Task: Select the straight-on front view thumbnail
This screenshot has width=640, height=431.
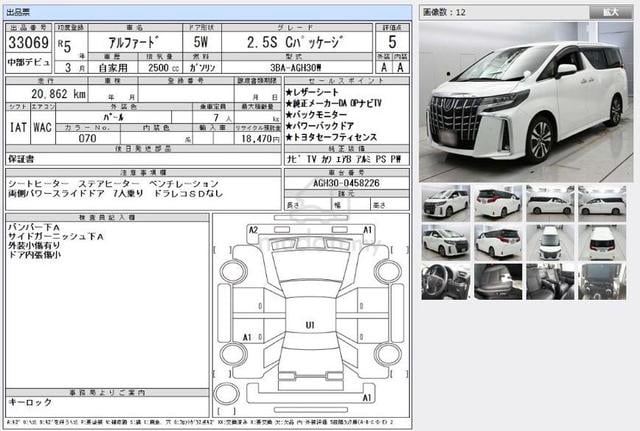Action: pyautogui.click(x=550, y=242)
